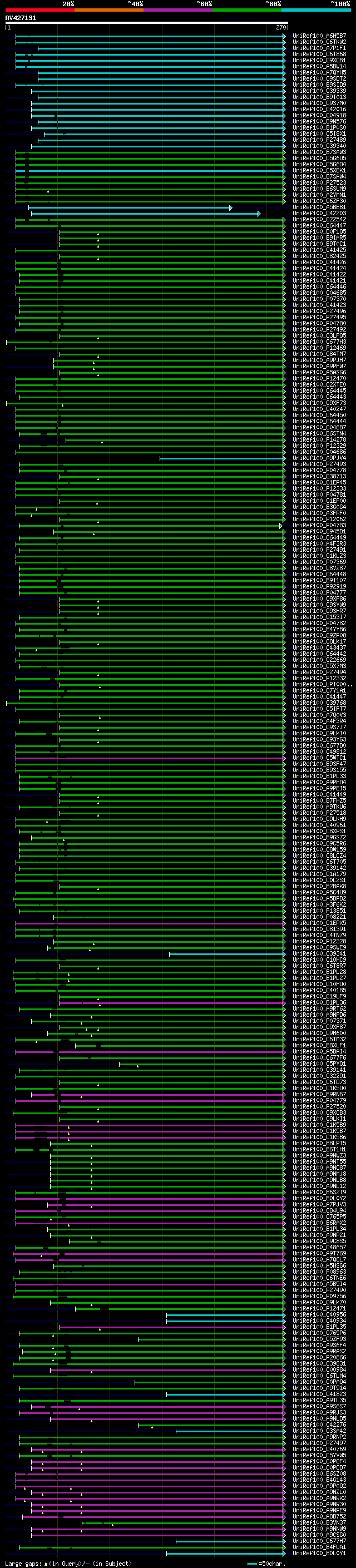Click the UniRef100_B6STN4 label

[x=319, y=433]
